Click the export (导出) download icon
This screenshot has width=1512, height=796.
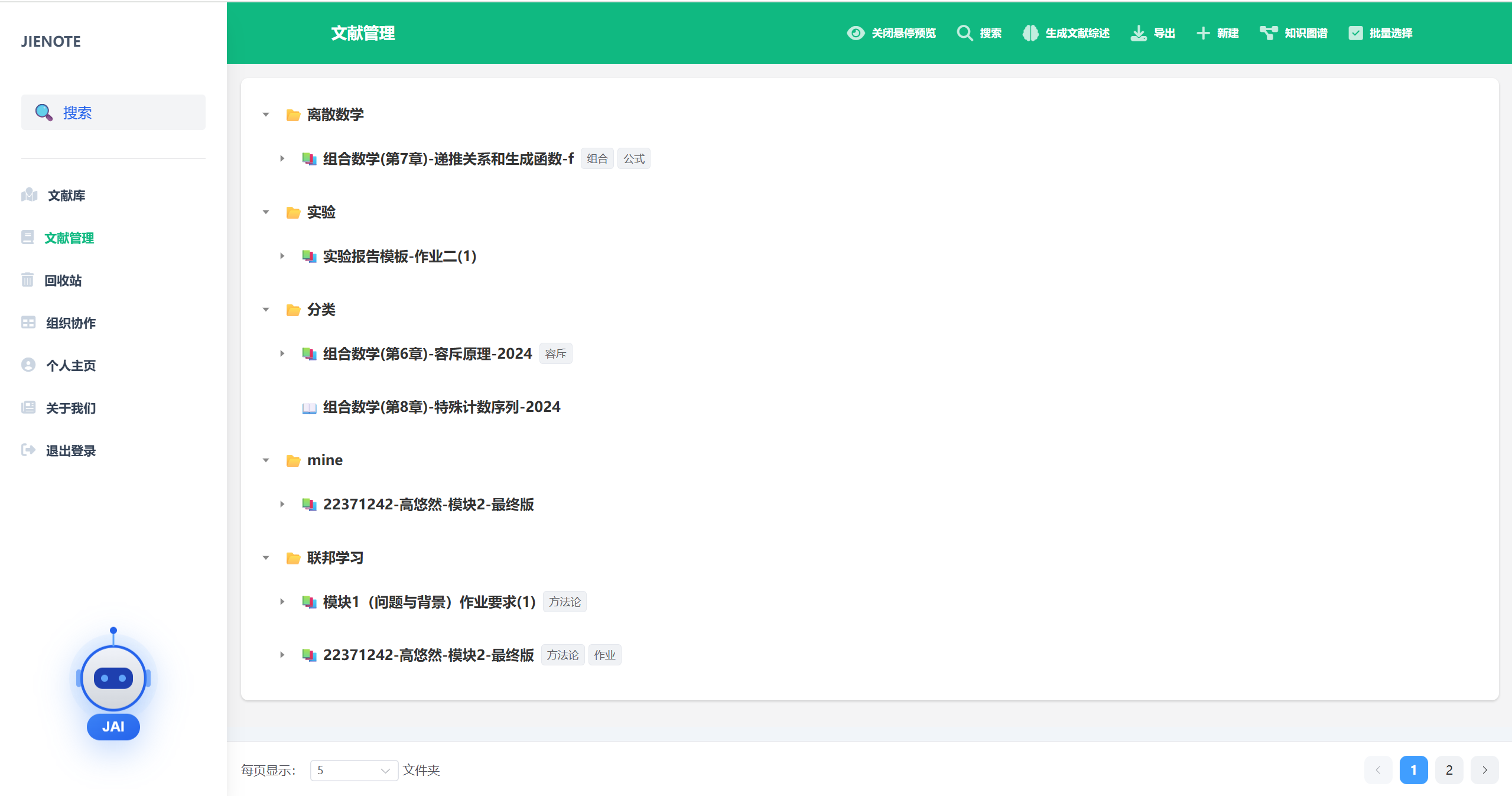pos(1138,33)
